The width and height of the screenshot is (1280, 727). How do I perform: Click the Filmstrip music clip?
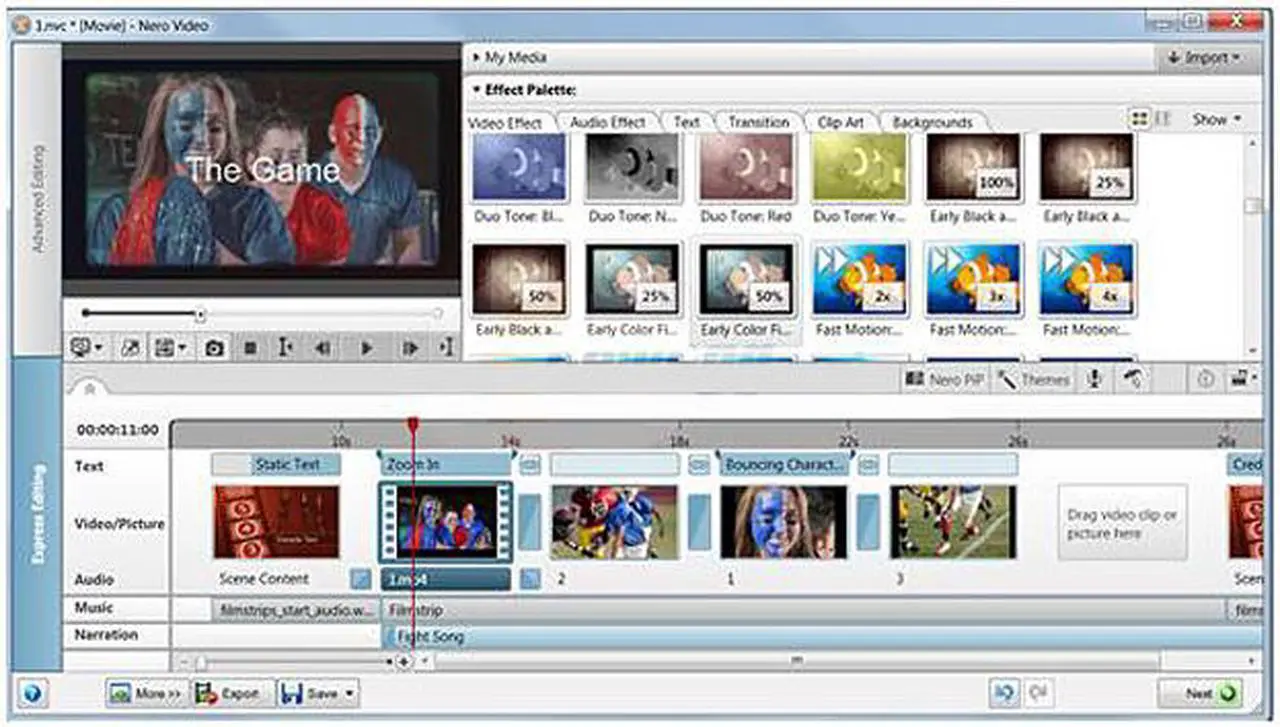click(x=802, y=609)
